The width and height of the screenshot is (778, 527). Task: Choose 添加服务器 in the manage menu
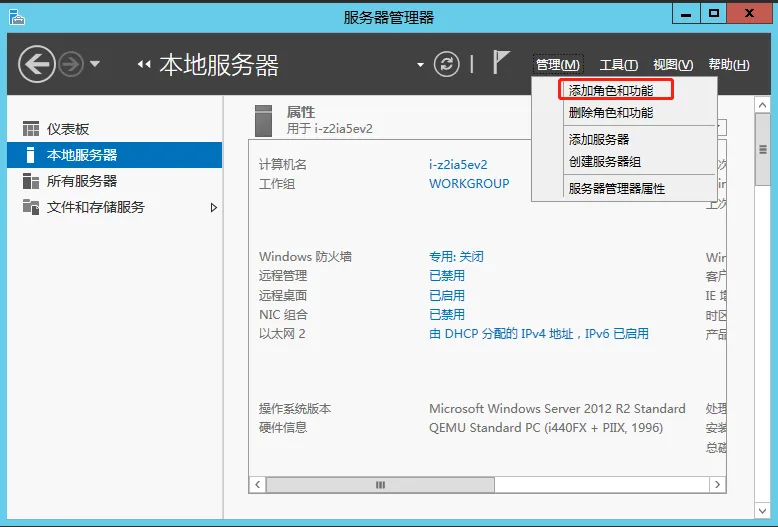pyautogui.click(x=599, y=139)
